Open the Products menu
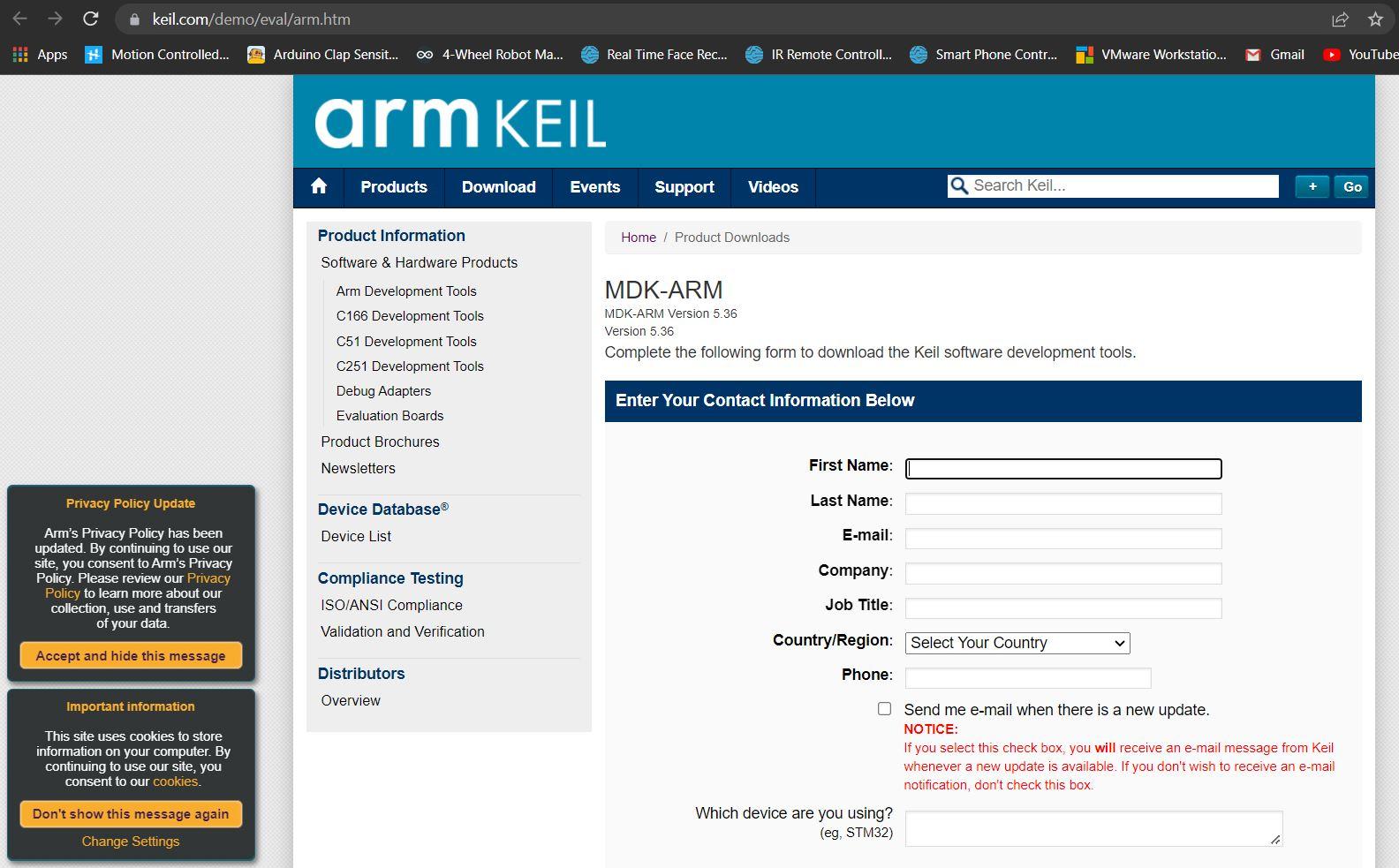 pos(393,187)
